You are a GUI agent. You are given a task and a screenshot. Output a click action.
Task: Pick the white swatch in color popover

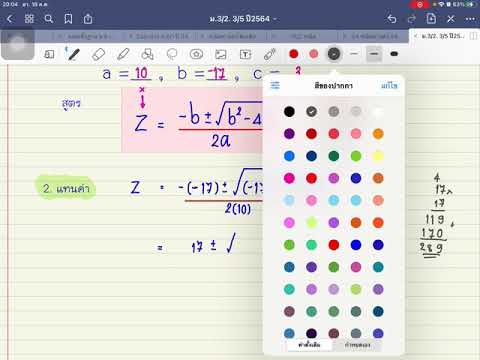(378, 111)
